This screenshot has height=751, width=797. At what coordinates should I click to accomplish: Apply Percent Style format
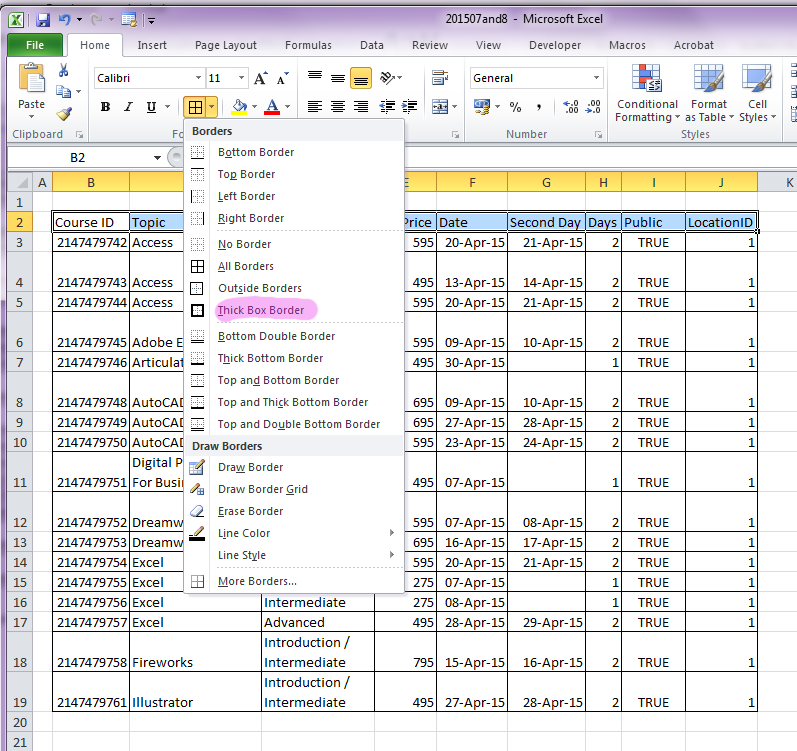(x=515, y=107)
